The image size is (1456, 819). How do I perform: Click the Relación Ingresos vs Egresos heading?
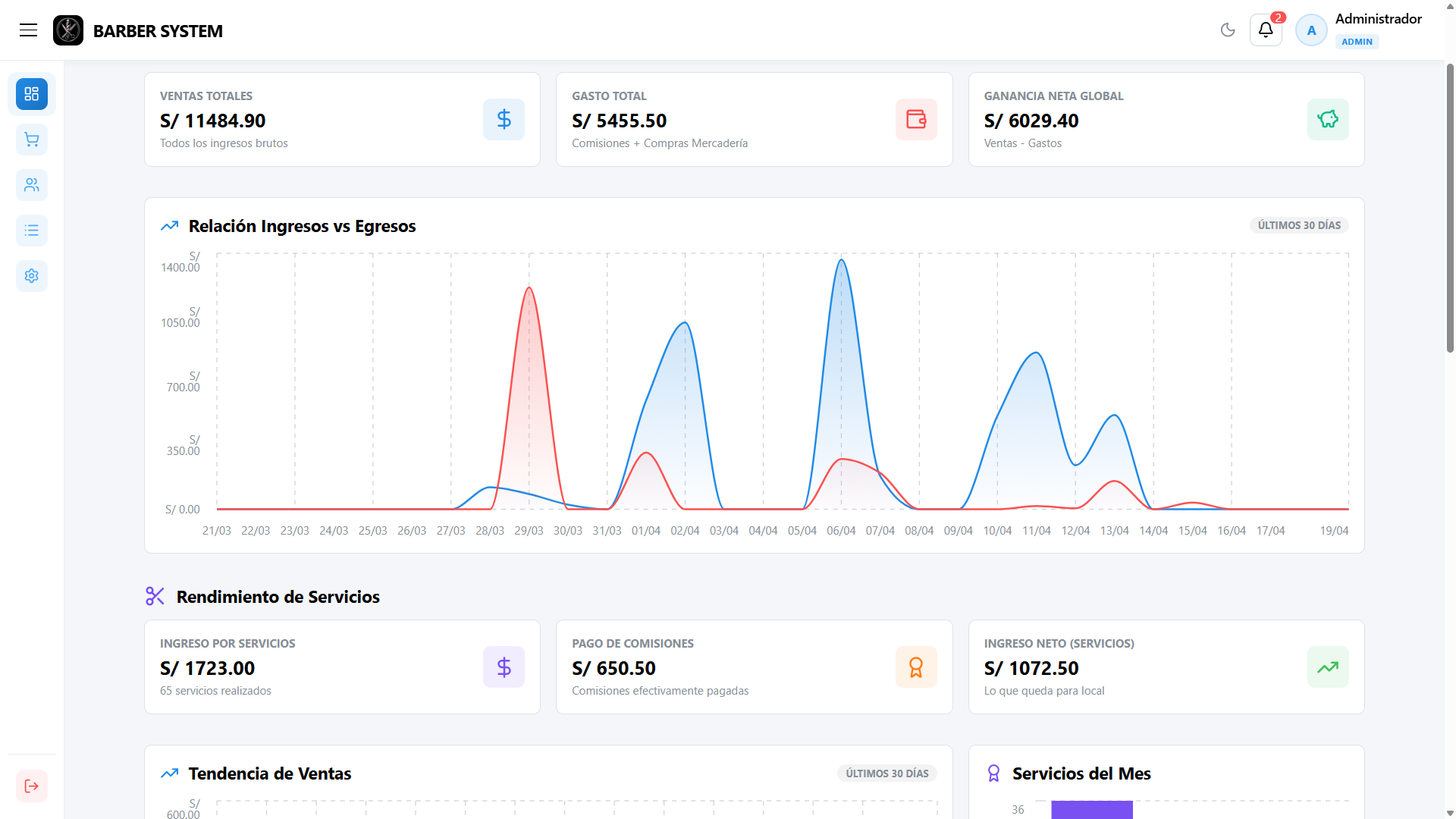coord(302,226)
